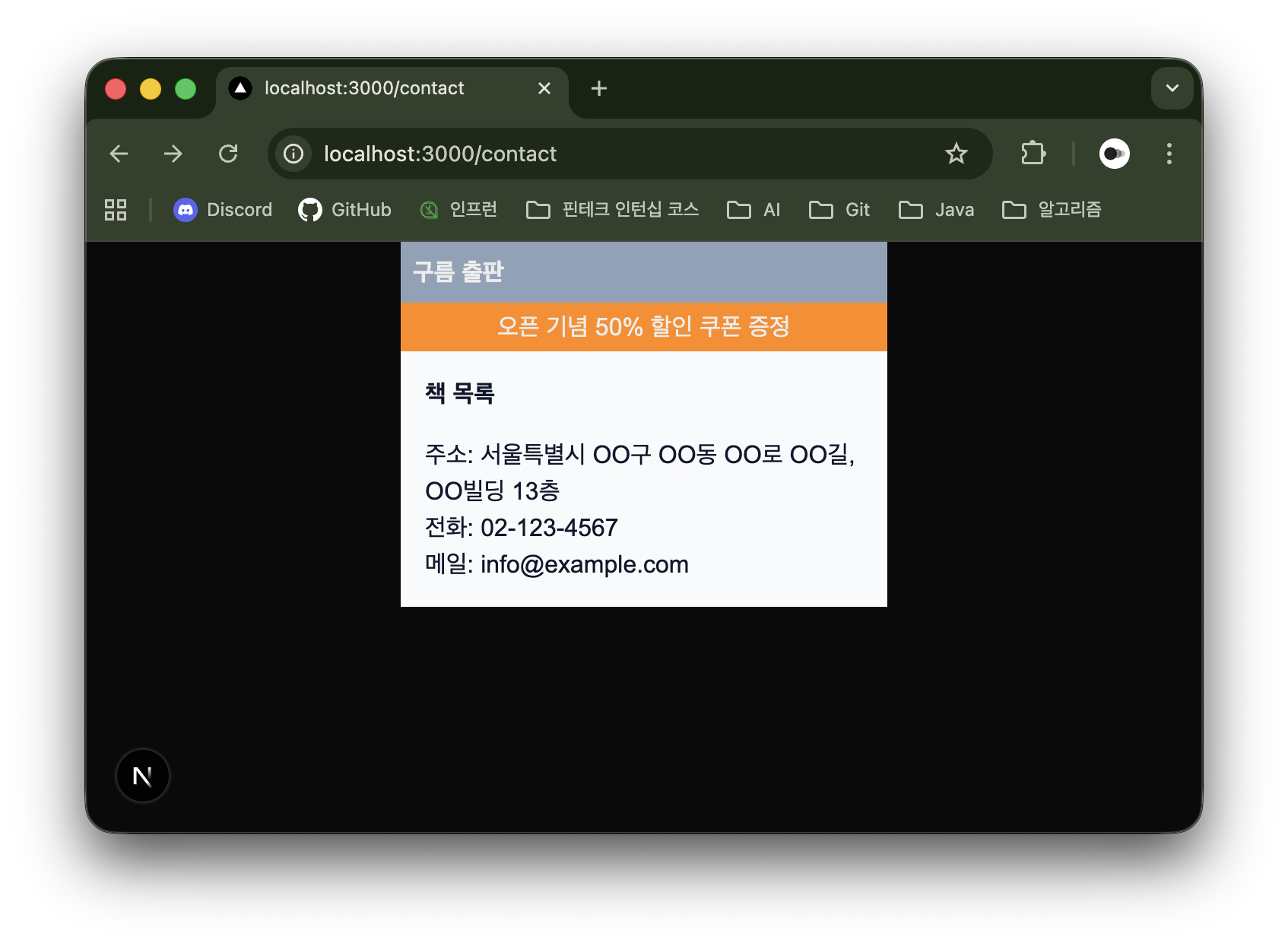Click the browser back arrow
The height and width of the screenshot is (946, 1288).
pos(119,154)
